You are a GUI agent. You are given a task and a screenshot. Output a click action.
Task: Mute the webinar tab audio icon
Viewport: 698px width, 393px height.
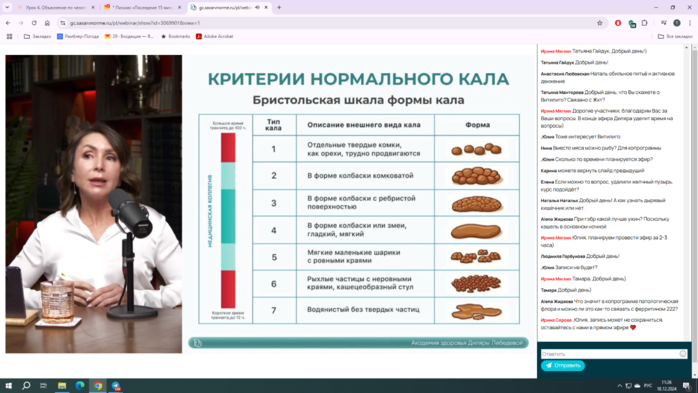pyautogui.click(x=257, y=8)
